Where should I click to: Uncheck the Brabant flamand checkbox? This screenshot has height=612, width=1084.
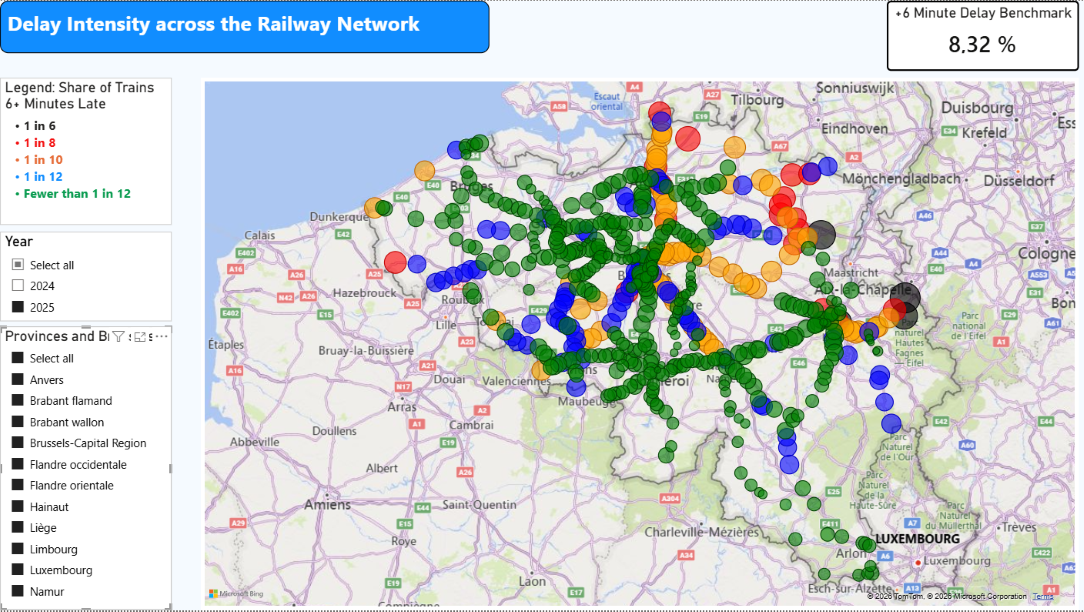click(x=18, y=400)
